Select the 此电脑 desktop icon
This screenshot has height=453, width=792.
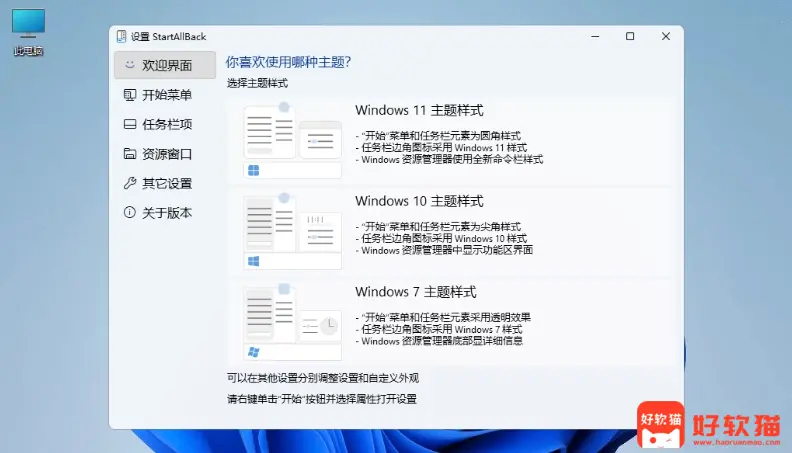coord(28,32)
